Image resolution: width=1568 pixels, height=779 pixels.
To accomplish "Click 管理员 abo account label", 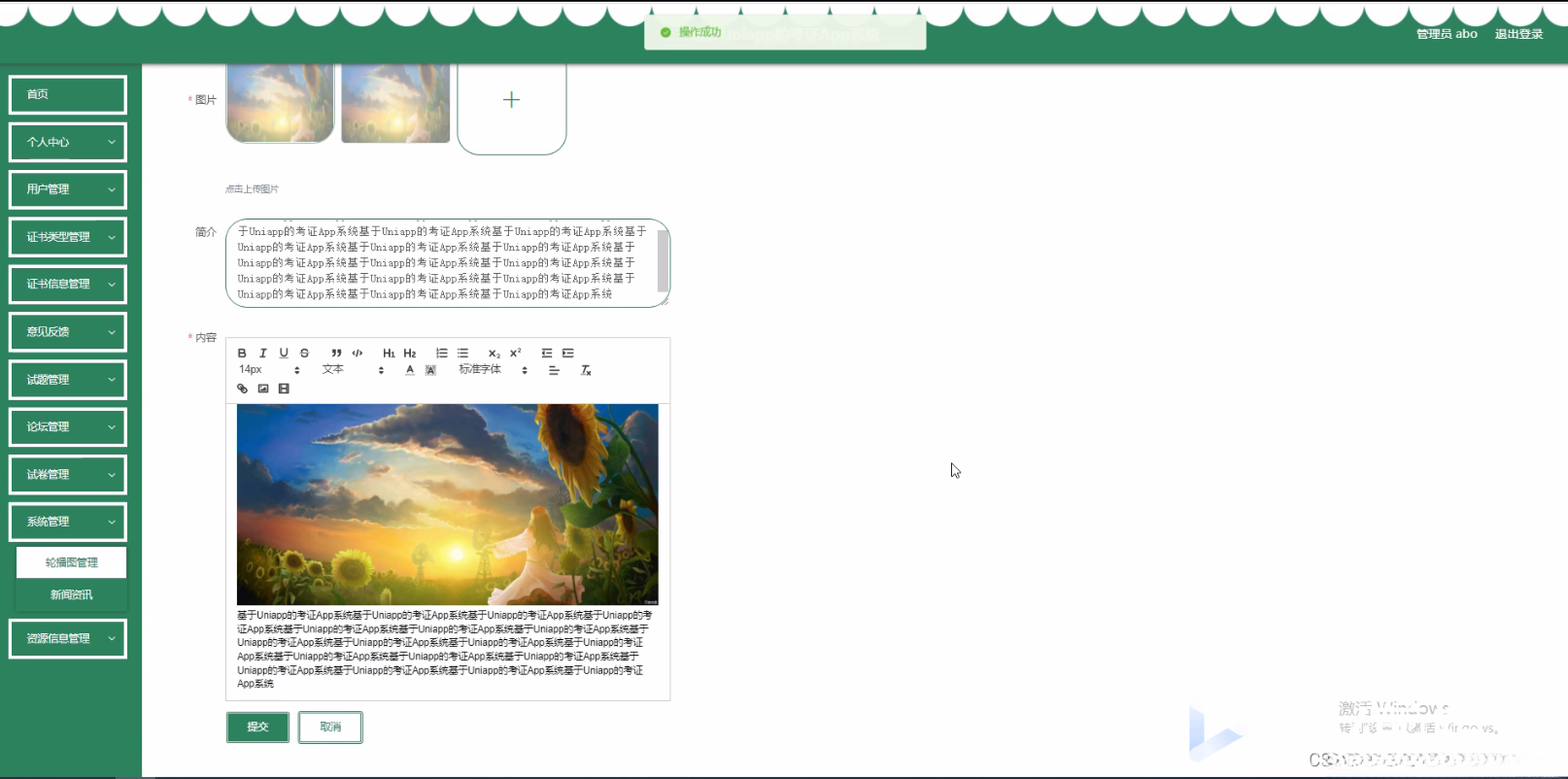I will tap(1447, 34).
